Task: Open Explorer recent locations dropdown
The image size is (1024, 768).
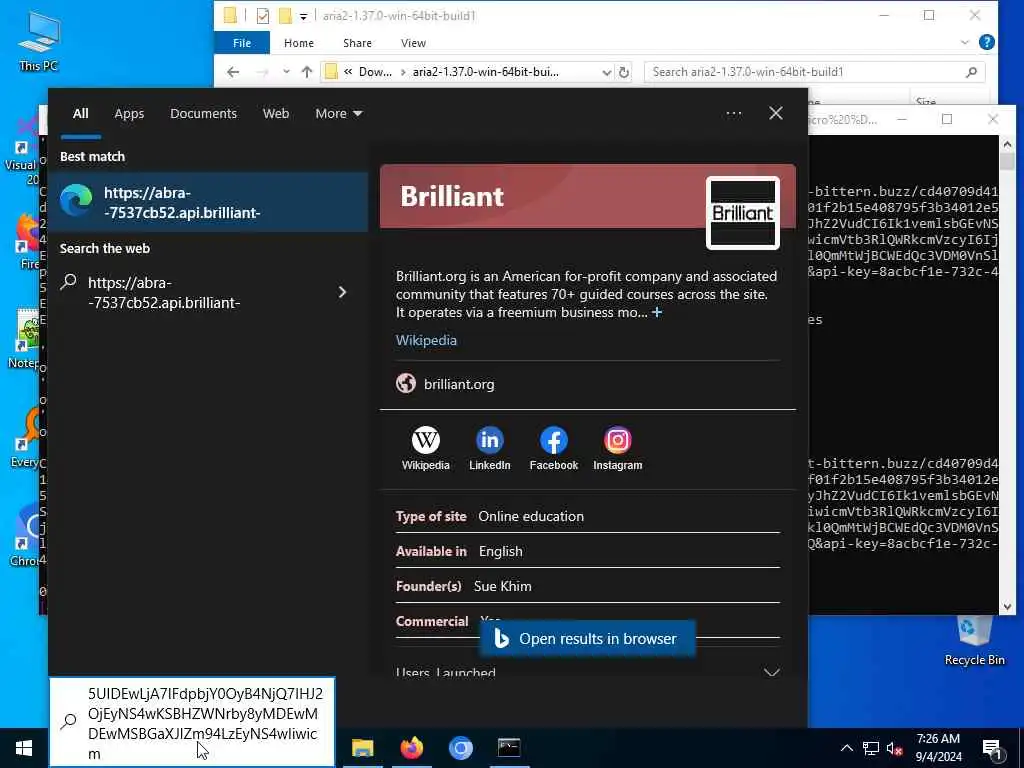Action: [286, 72]
